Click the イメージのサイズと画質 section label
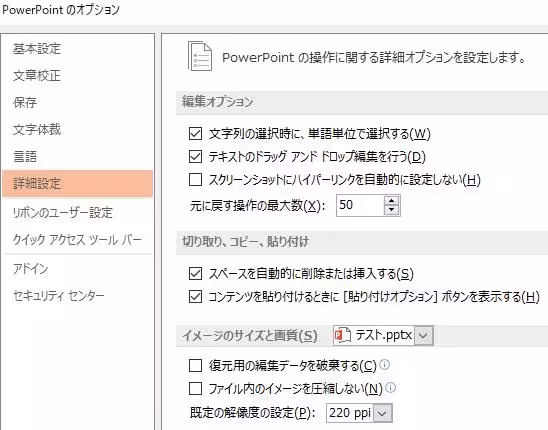This screenshot has height=430, width=548. tap(250, 336)
